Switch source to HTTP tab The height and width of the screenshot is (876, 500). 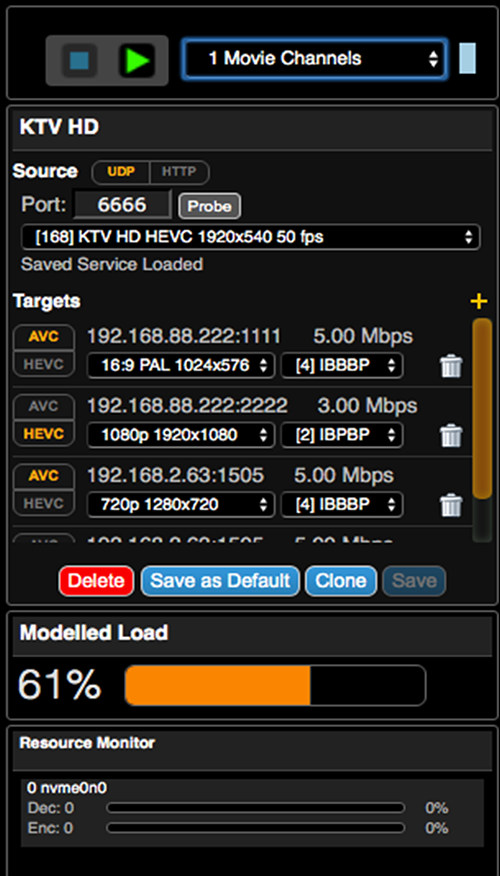pyautogui.click(x=179, y=172)
